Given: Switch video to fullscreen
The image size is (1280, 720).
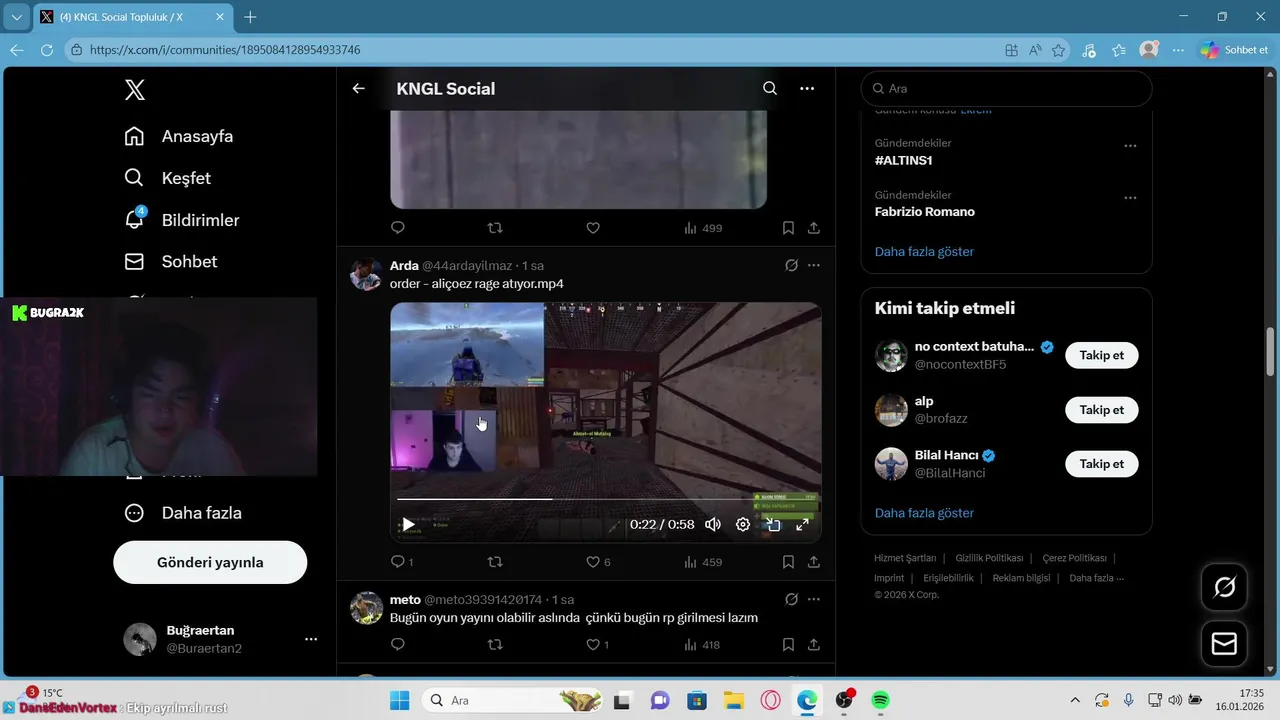Looking at the screenshot, I should point(802,524).
